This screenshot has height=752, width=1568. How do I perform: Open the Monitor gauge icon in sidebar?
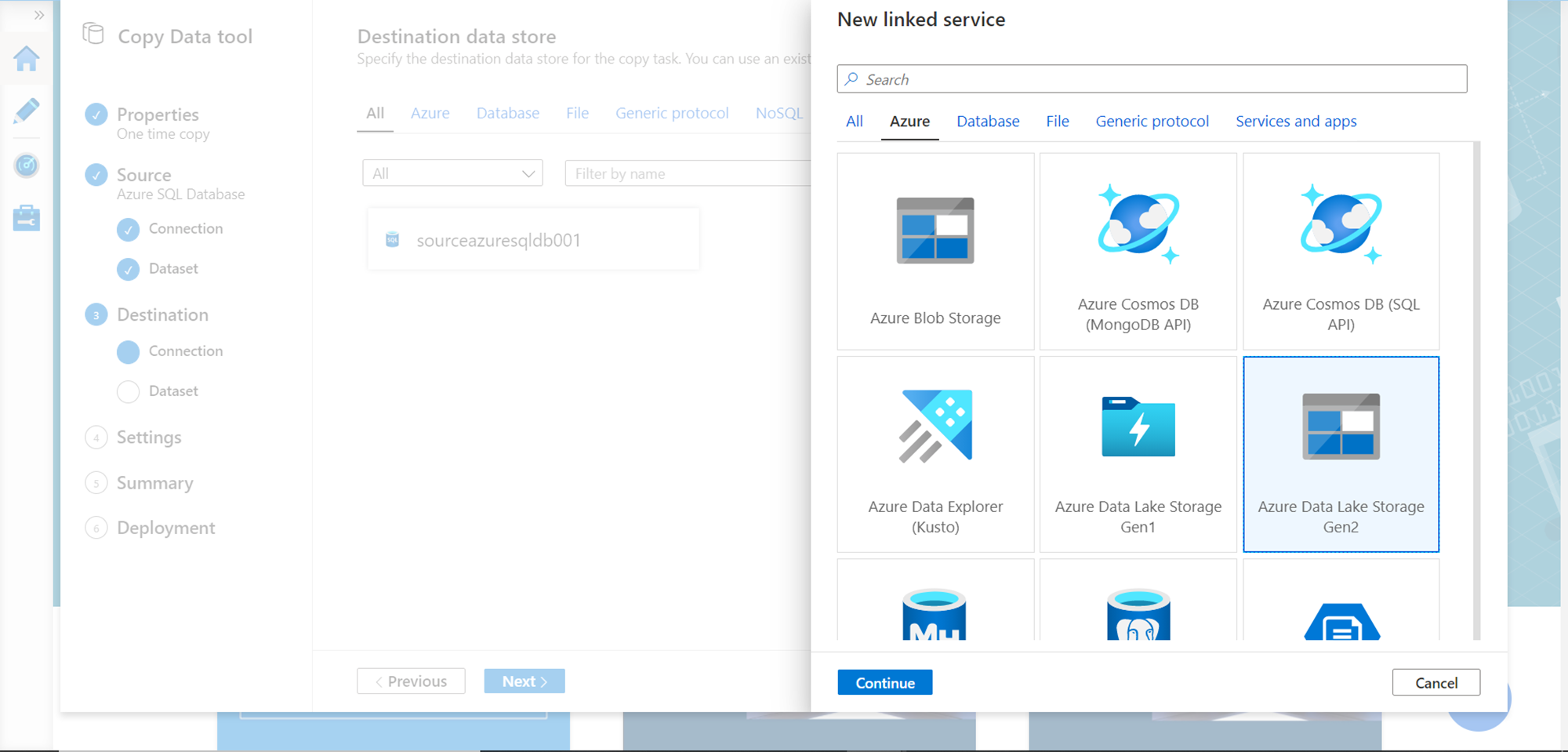[x=27, y=165]
